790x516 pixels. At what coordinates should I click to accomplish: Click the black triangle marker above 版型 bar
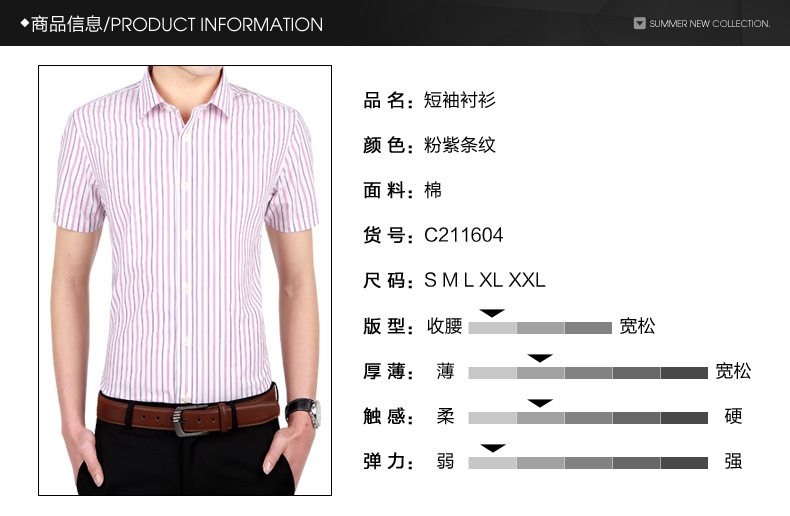(492, 313)
